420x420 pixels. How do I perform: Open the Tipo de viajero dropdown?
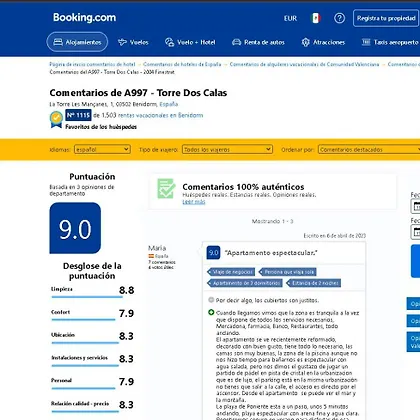[227, 149]
